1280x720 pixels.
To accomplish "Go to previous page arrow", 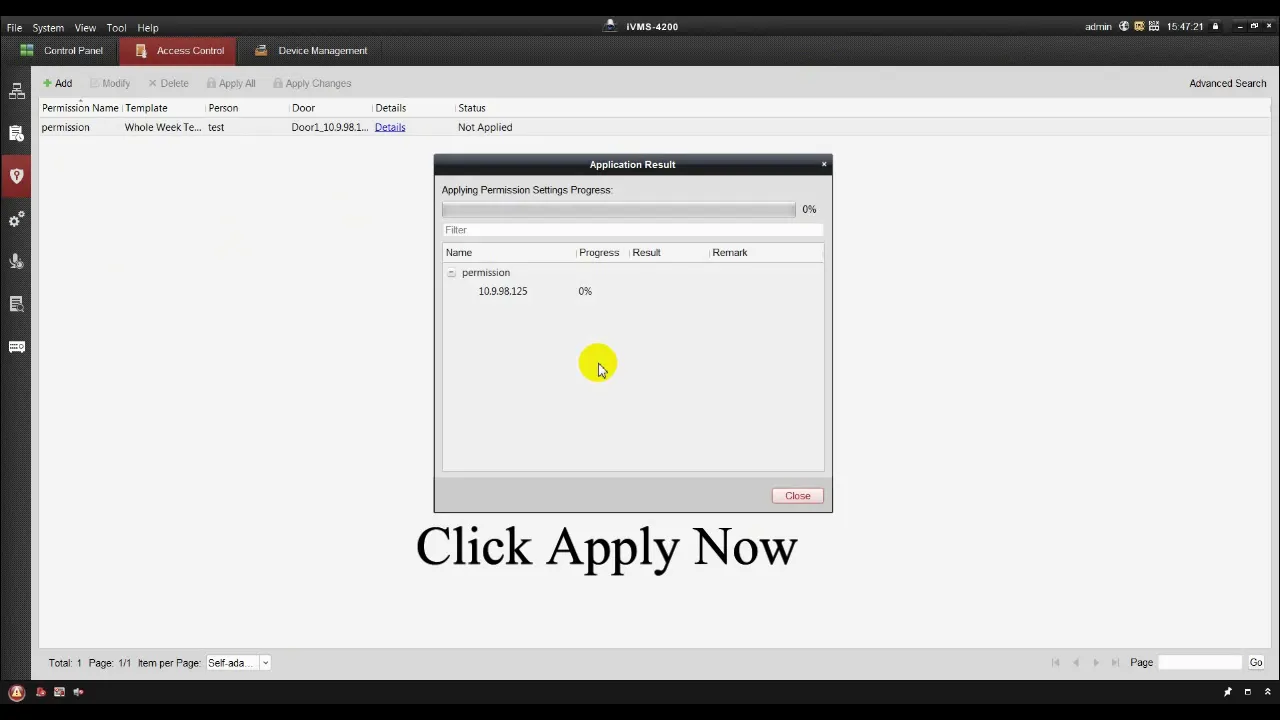I will (1076, 663).
